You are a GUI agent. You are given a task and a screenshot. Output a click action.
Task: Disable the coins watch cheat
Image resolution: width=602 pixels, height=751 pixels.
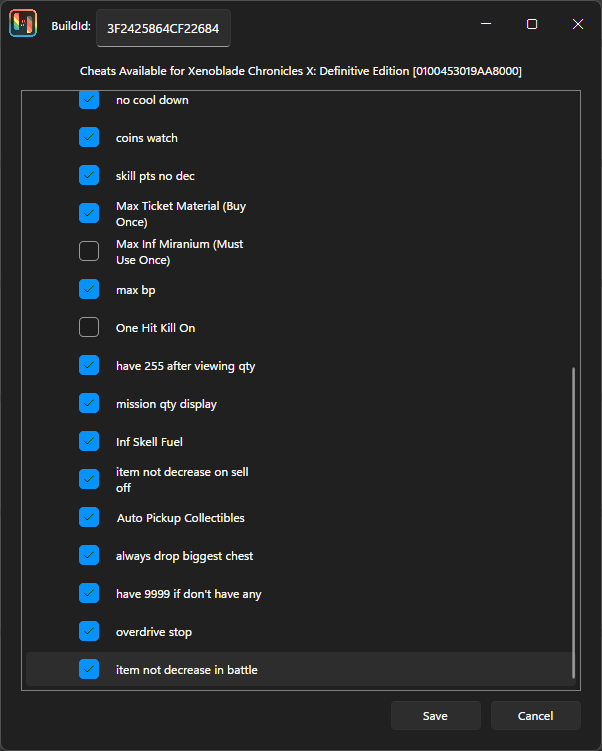tap(89, 137)
